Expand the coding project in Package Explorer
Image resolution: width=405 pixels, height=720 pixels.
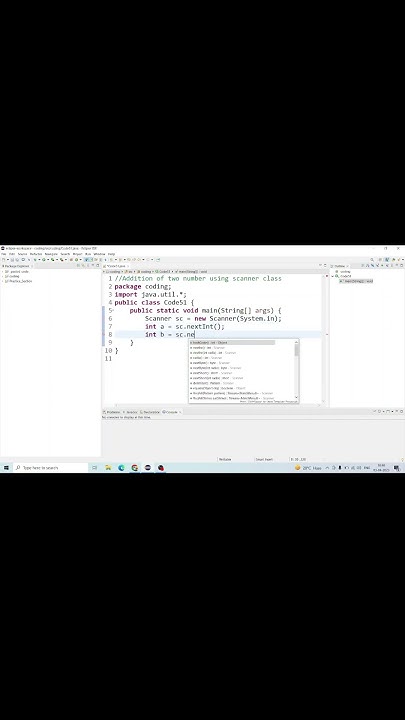[x=3, y=276]
